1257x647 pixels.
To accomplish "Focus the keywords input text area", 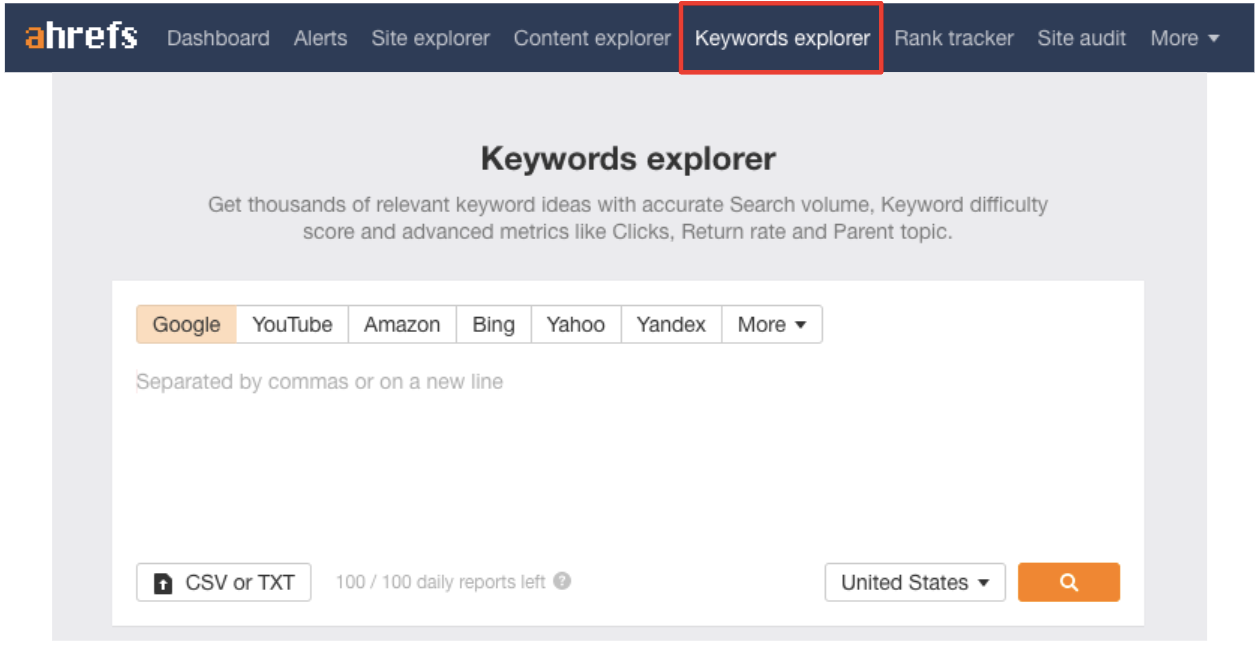I will click(627, 450).
